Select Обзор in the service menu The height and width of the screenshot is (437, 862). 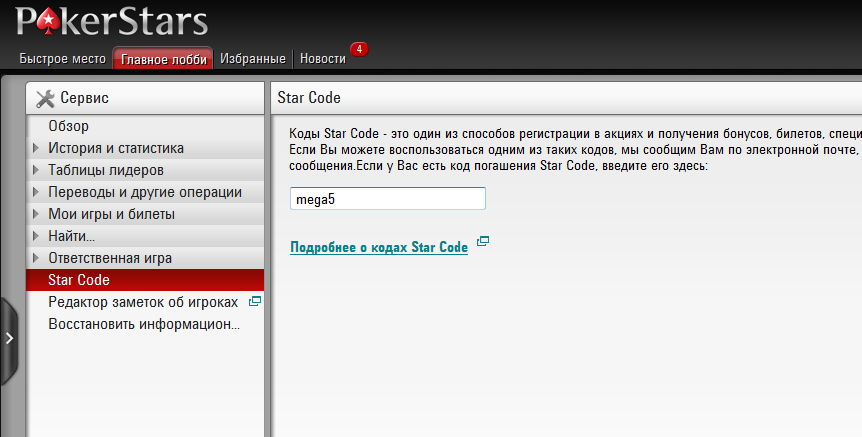pyautogui.click(x=145, y=126)
